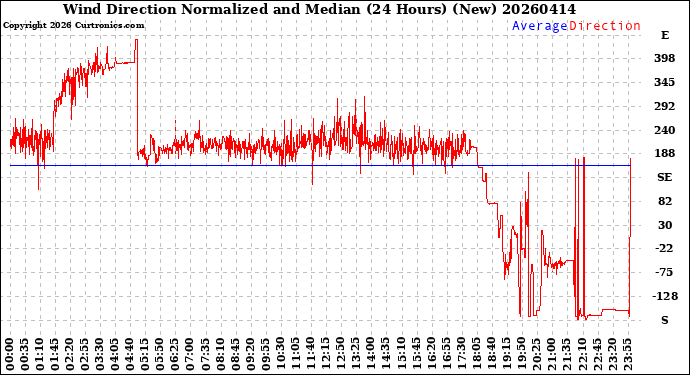Click the '240' y-axis value
690x375 pixels.
(x=664, y=130)
